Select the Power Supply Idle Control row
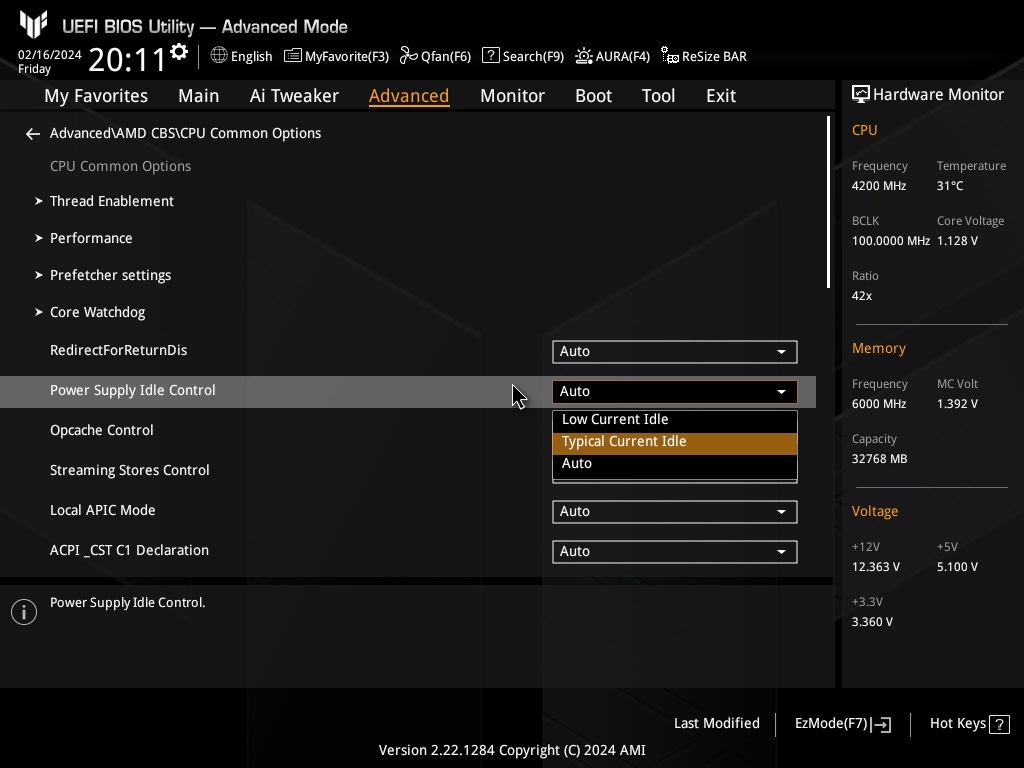The width and height of the screenshot is (1024, 768). tap(408, 392)
